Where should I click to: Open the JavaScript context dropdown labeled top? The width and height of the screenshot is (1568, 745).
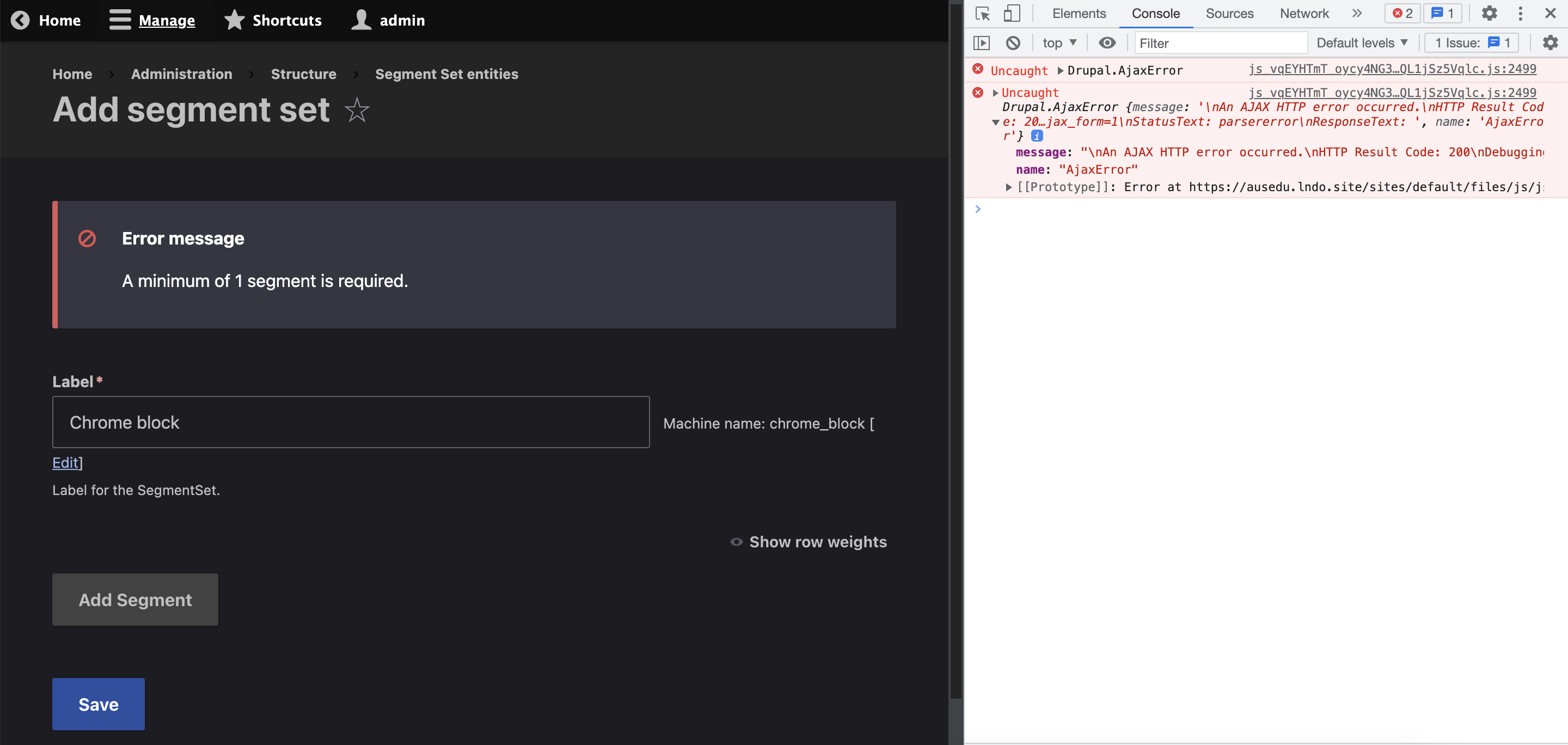tap(1059, 42)
